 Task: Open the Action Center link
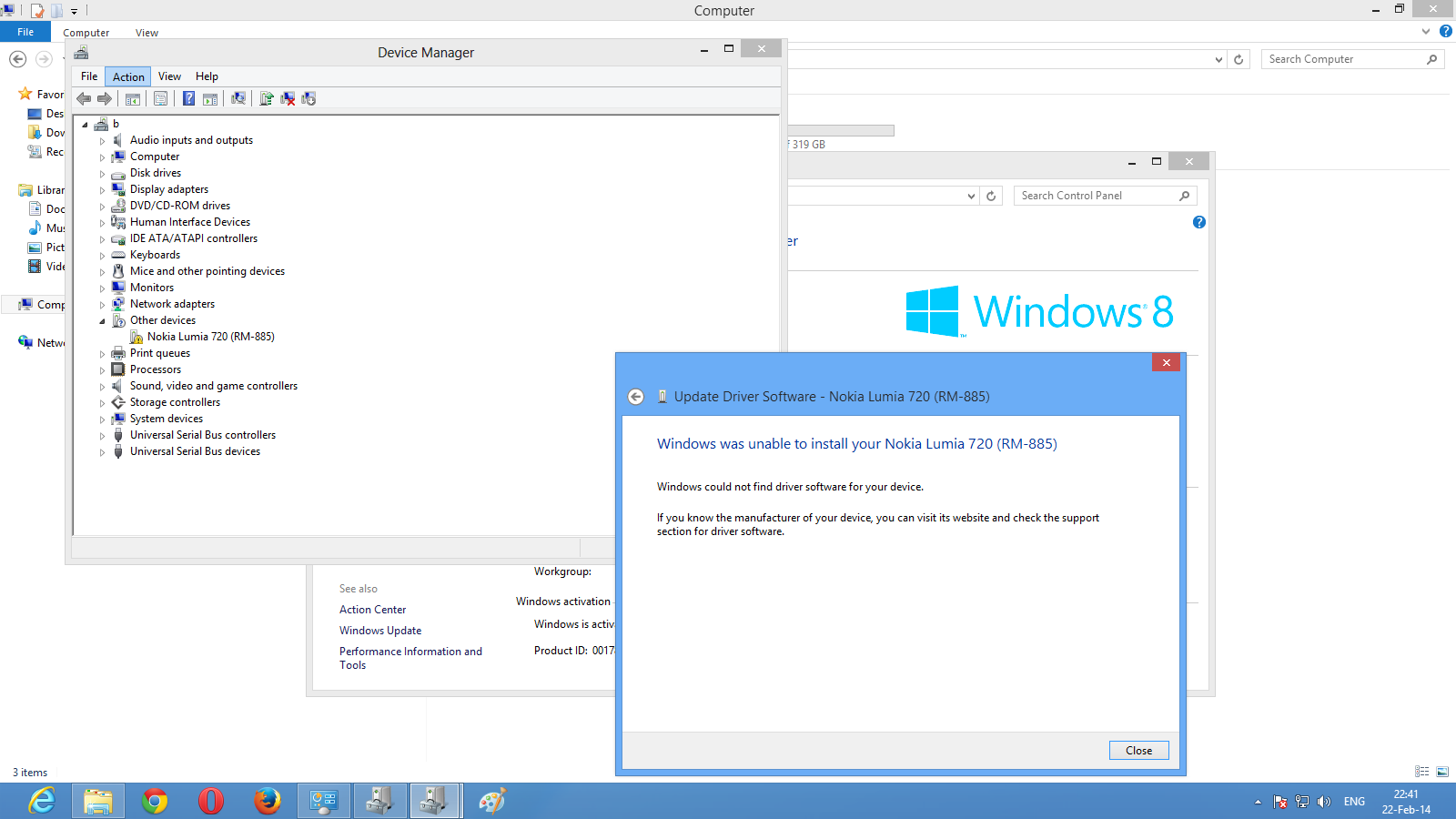[373, 610]
